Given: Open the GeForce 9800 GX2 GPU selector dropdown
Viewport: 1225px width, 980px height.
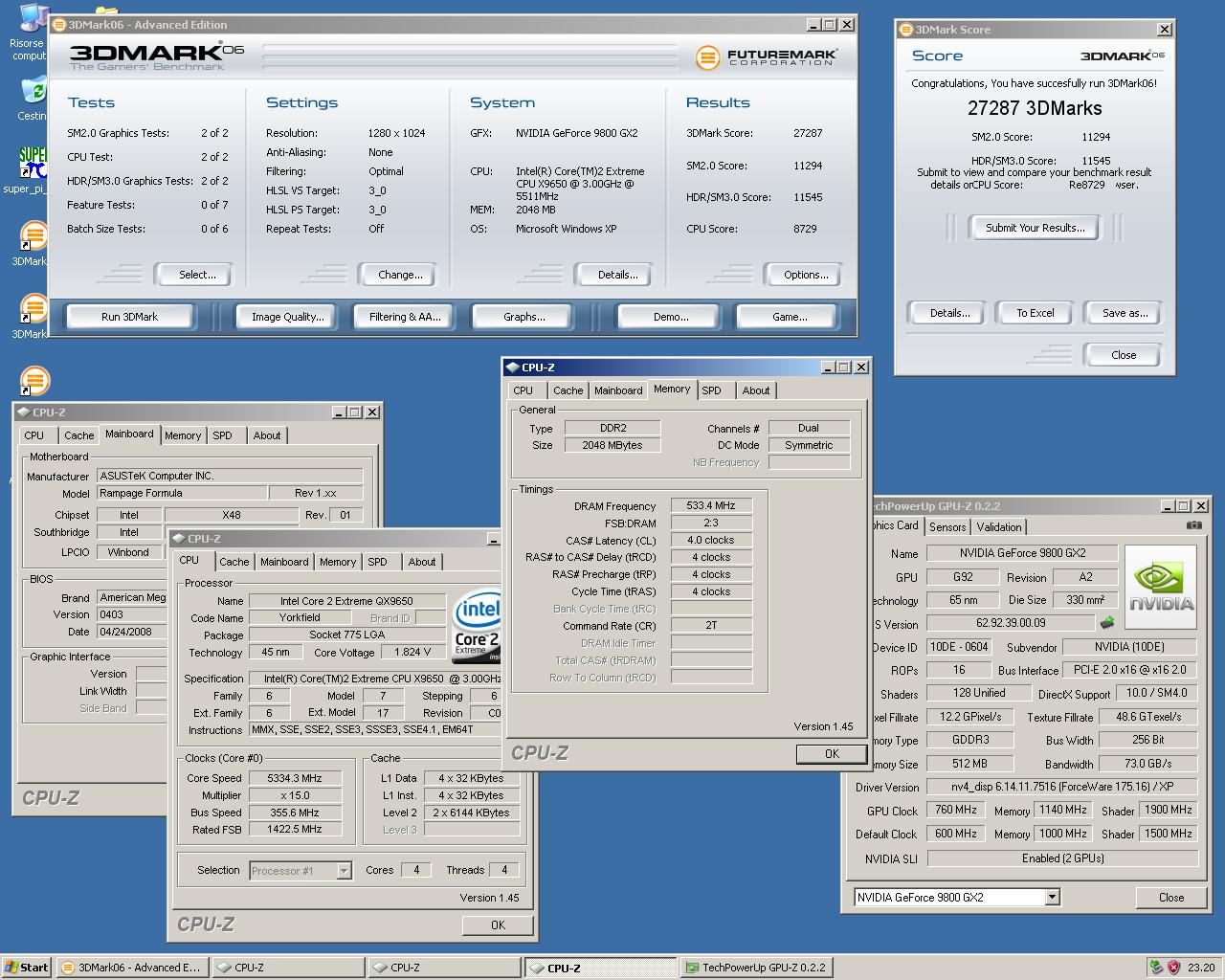Looking at the screenshot, I should [x=1052, y=898].
